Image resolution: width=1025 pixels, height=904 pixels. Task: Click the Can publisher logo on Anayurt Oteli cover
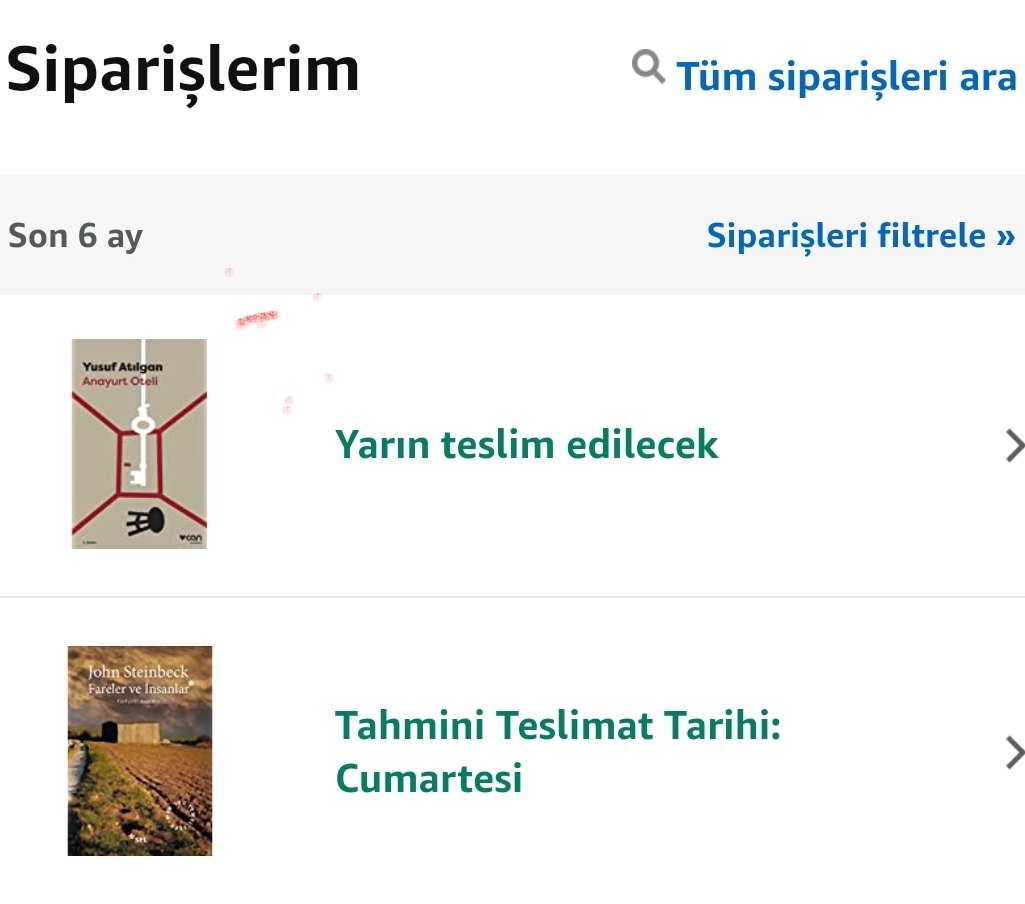(190, 539)
